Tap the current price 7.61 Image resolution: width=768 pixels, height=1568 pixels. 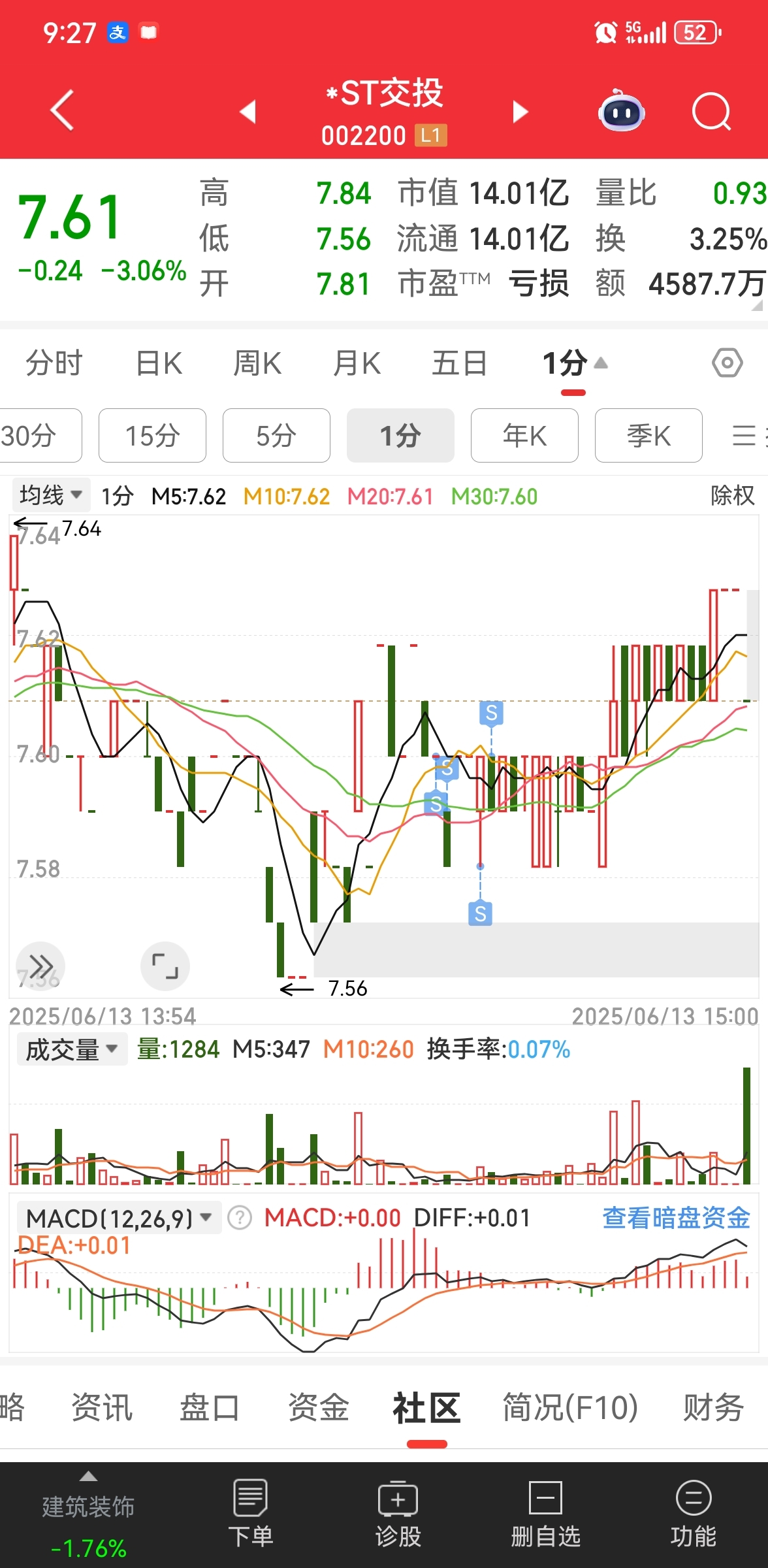tap(70, 218)
